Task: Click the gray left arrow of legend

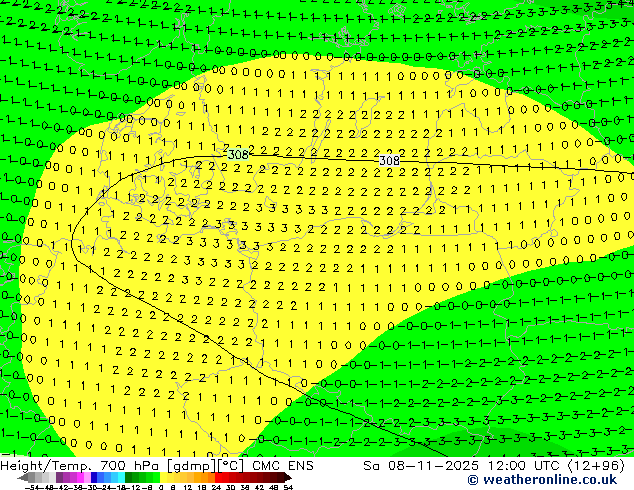Action: (23, 477)
